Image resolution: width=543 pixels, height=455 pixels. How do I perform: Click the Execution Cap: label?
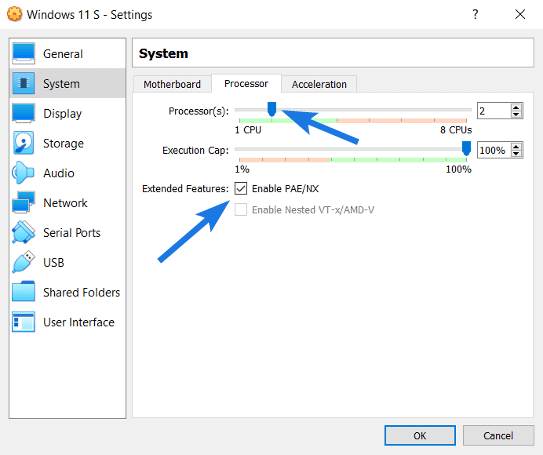pyautogui.click(x=195, y=150)
